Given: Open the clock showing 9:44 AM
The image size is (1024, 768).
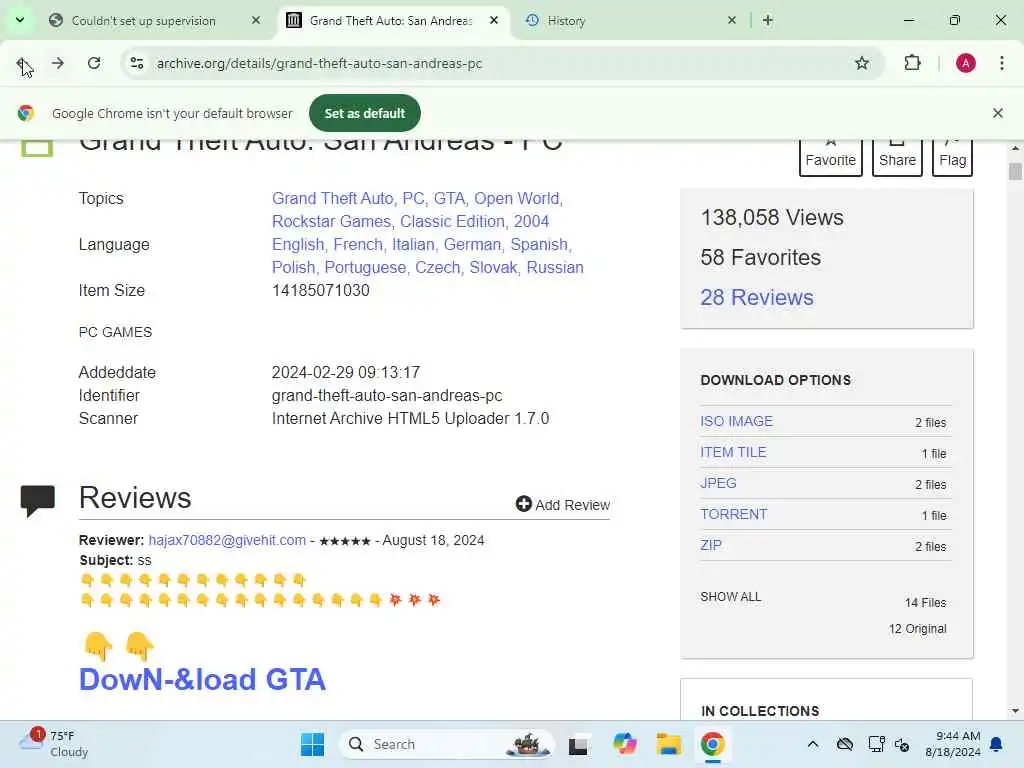Looking at the screenshot, I should pos(953,744).
